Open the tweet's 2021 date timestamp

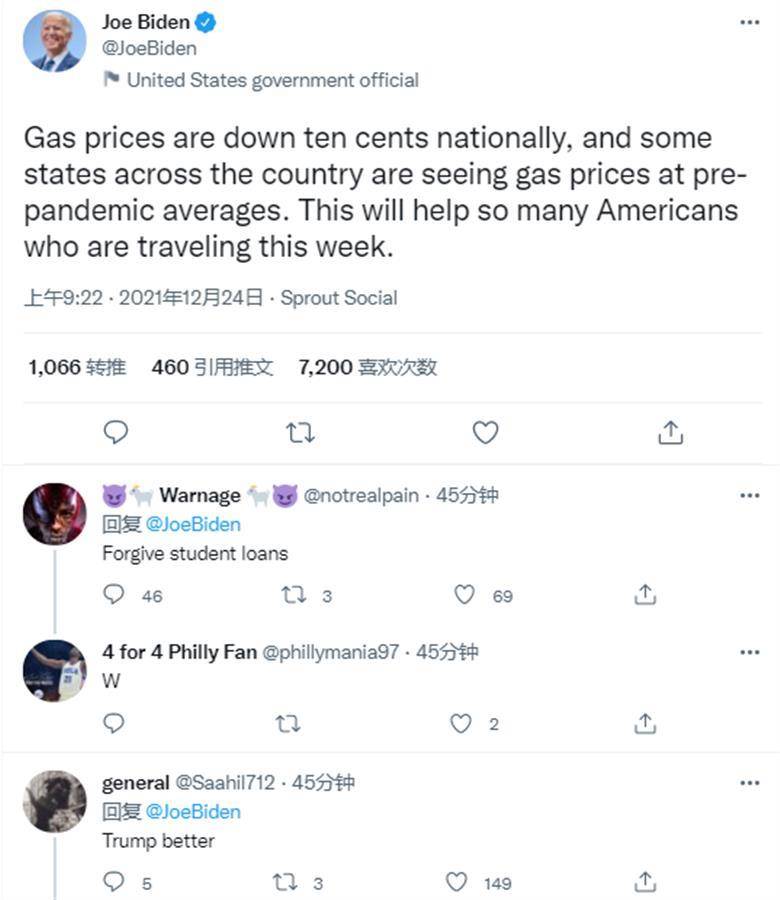(190, 297)
